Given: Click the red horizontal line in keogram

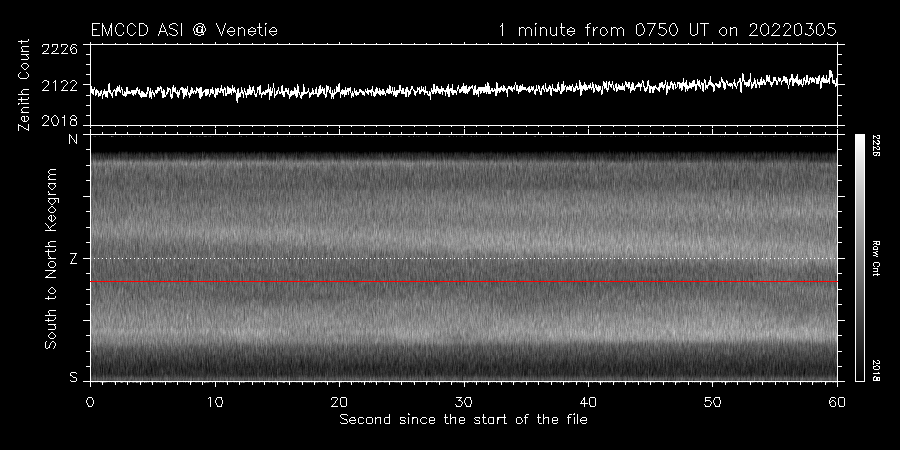Looking at the screenshot, I should pyautogui.click(x=464, y=282).
